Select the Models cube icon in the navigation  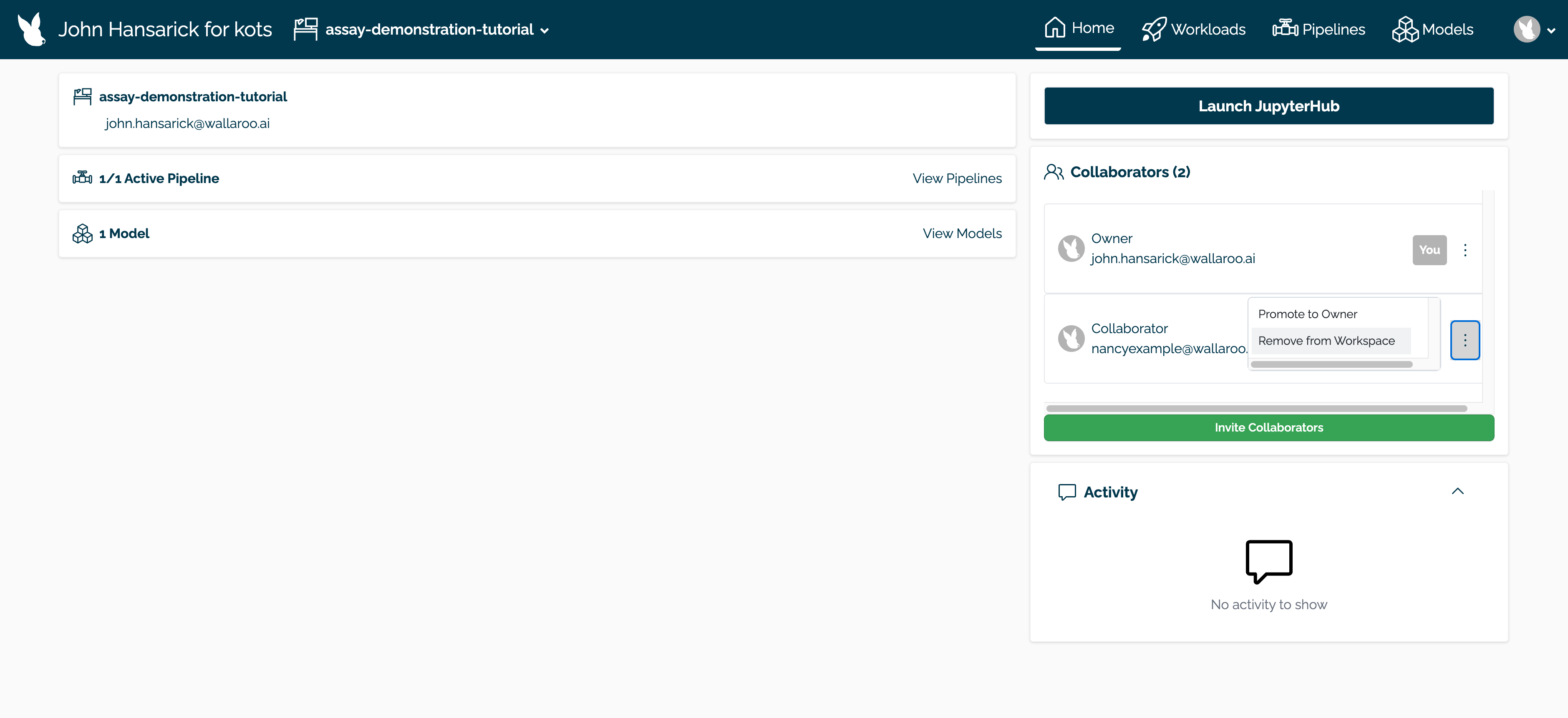click(x=1405, y=28)
